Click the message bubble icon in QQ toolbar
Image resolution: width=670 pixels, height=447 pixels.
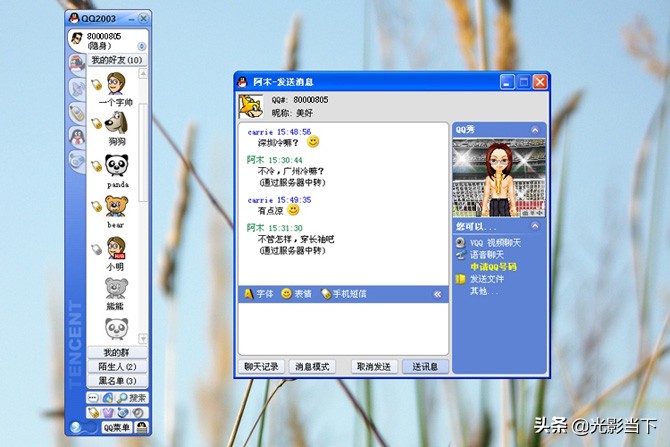click(93, 398)
